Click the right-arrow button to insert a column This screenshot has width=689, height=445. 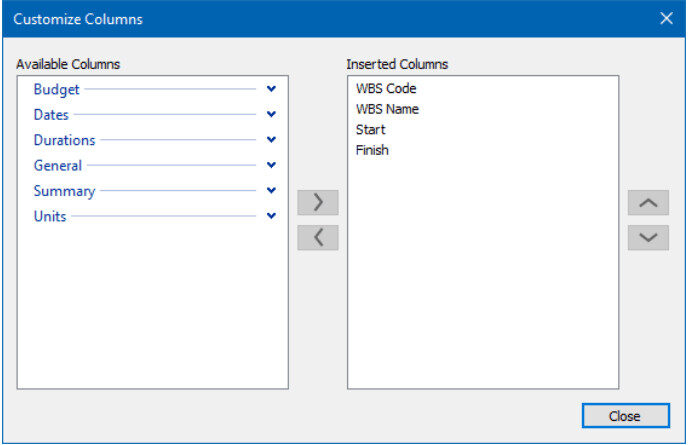pos(318,203)
